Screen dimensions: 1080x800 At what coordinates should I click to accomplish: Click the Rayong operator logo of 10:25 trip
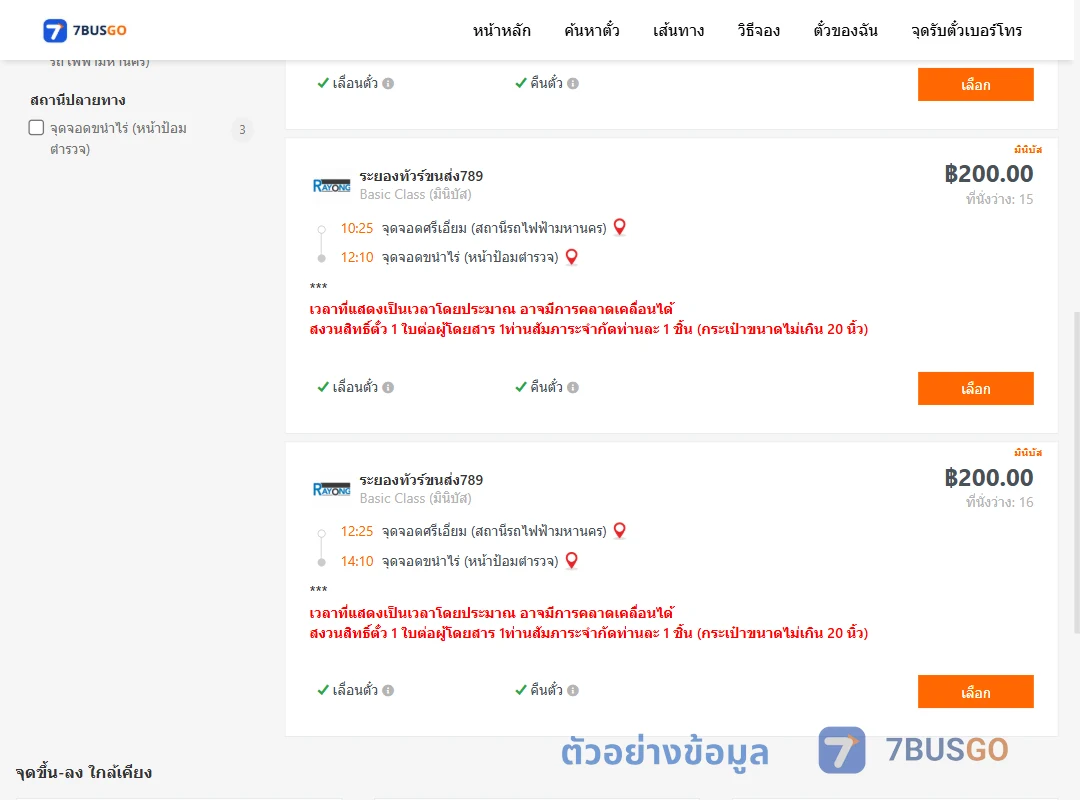331,186
